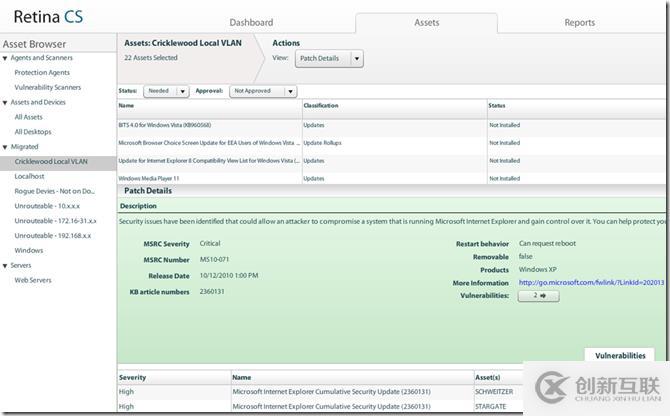Click the Restart behavior value Can request reboot

tap(547, 243)
